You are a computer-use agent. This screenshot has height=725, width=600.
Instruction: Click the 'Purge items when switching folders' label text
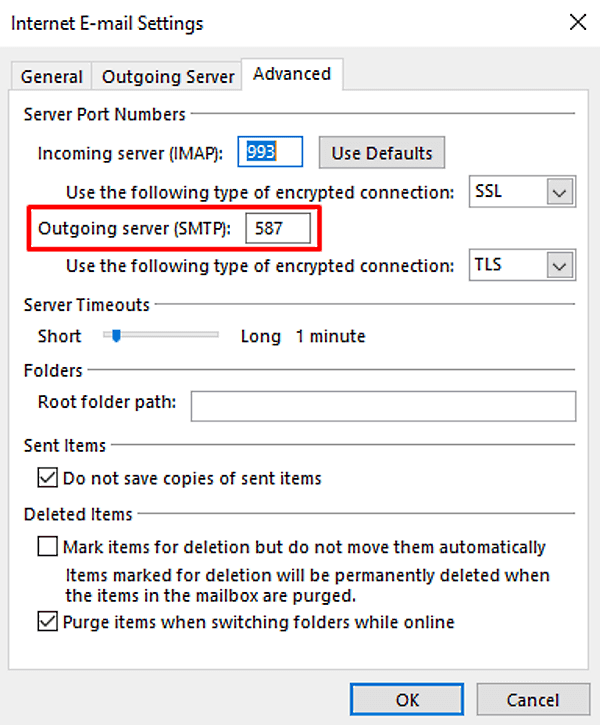pyautogui.click(x=258, y=622)
